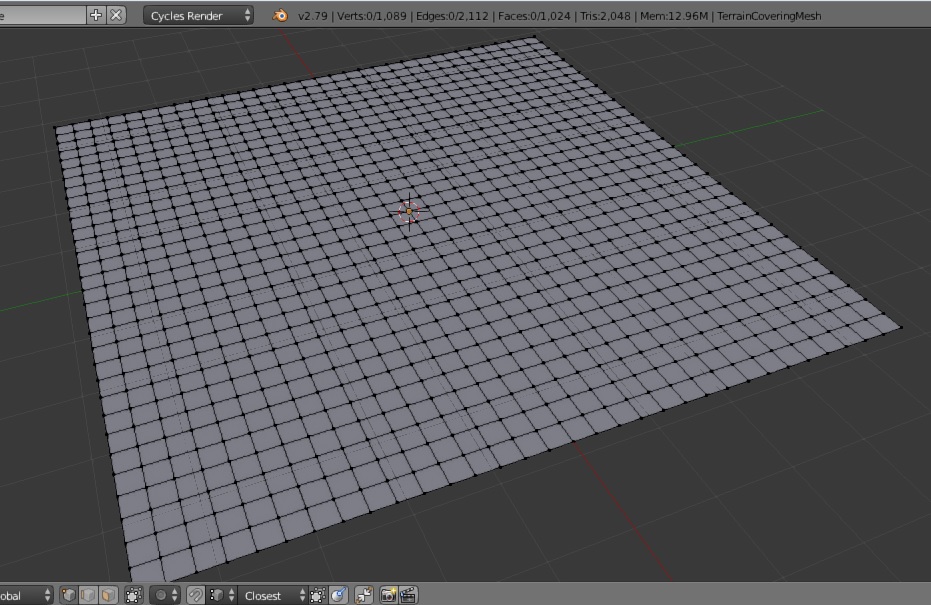This screenshot has height=605, width=931.
Task: Open the Global transform orientation menu
Action: point(25,595)
